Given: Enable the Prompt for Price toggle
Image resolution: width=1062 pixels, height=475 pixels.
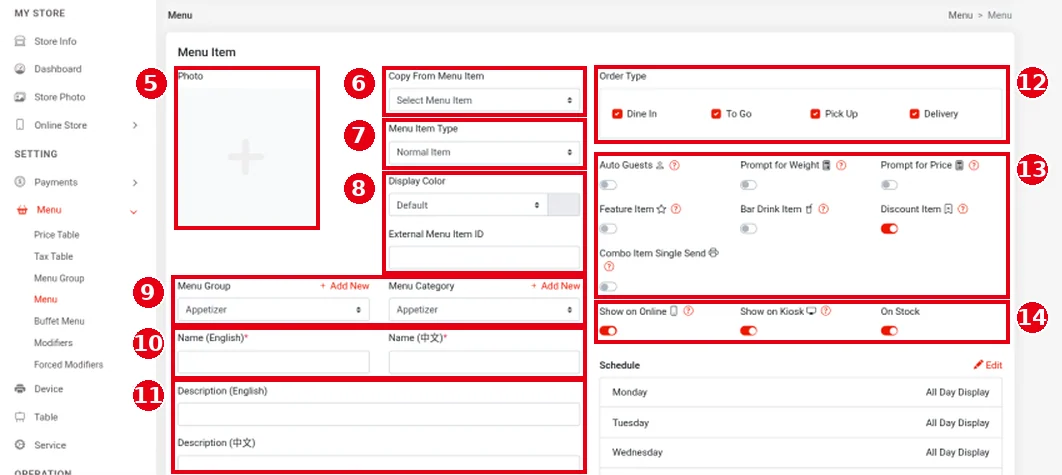Looking at the screenshot, I should 889,185.
